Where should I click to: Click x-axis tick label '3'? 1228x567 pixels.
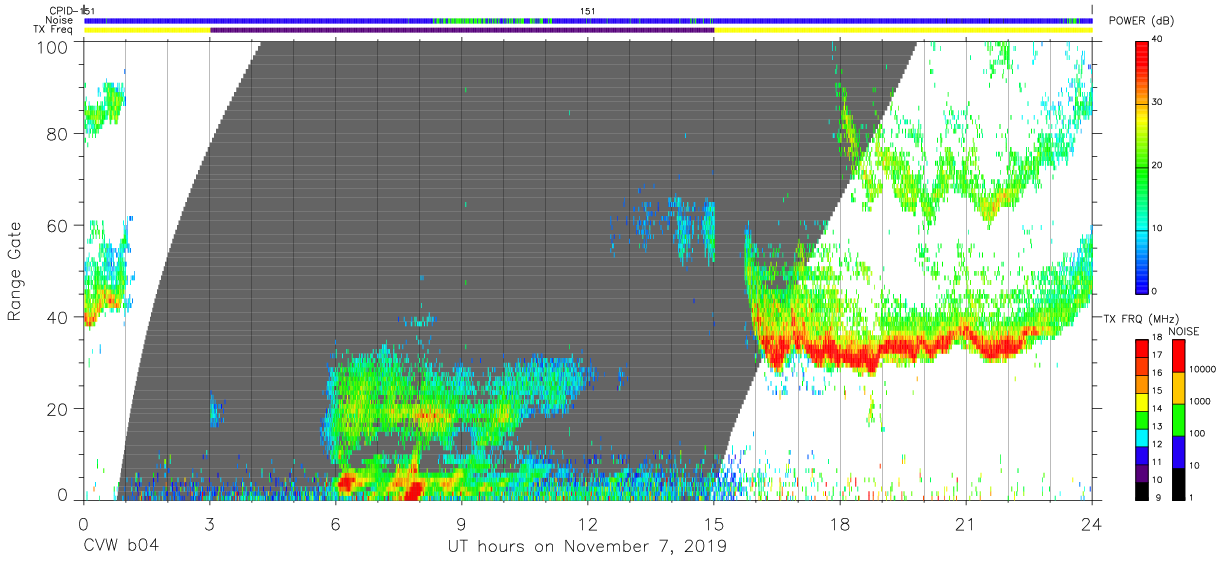click(x=209, y=524)
